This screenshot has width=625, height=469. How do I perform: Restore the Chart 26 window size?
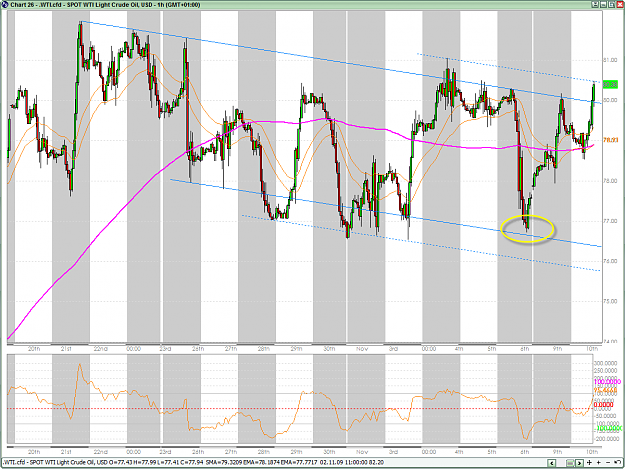click(611, 4)
